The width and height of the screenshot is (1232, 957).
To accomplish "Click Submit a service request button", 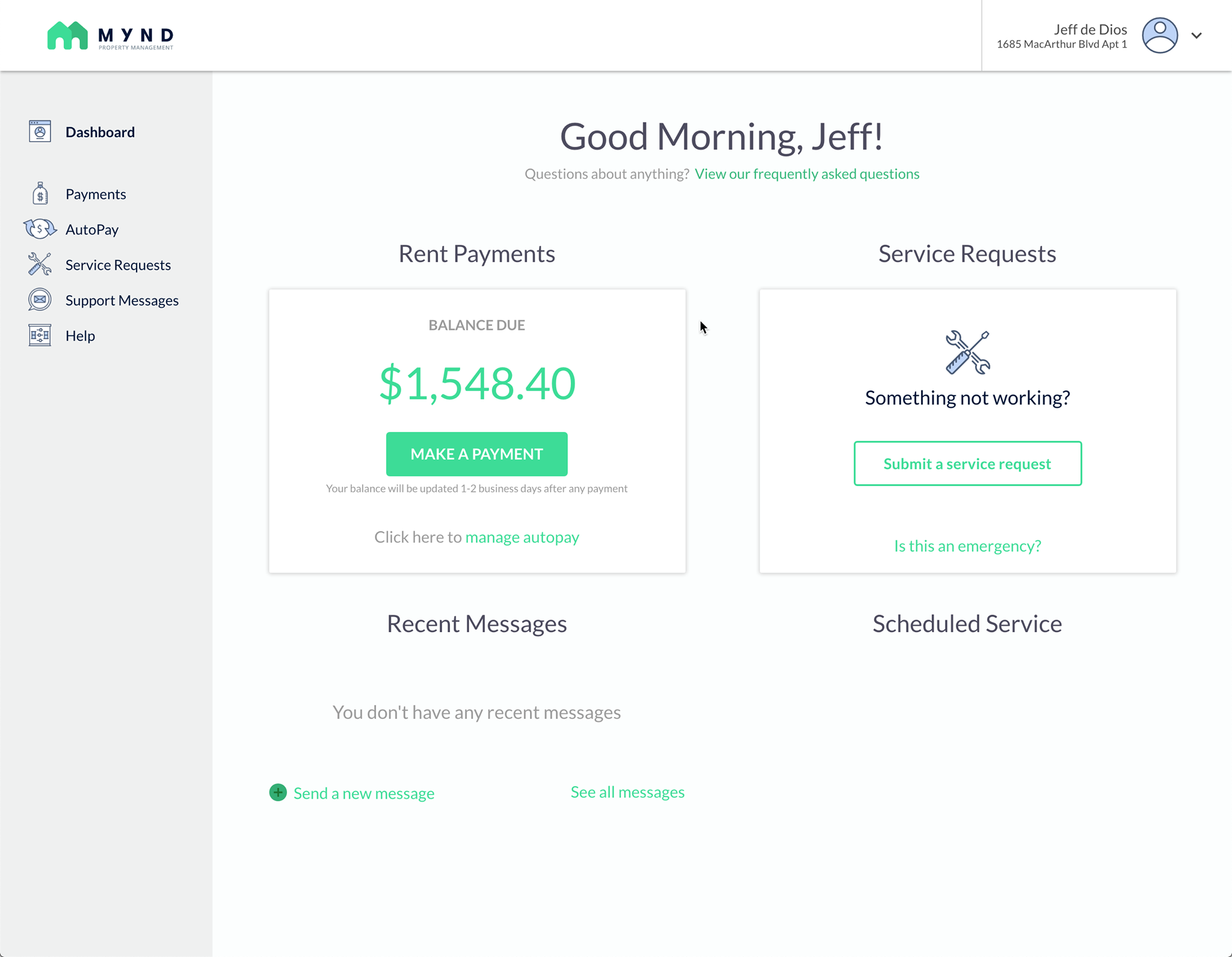I will [967, 464].
